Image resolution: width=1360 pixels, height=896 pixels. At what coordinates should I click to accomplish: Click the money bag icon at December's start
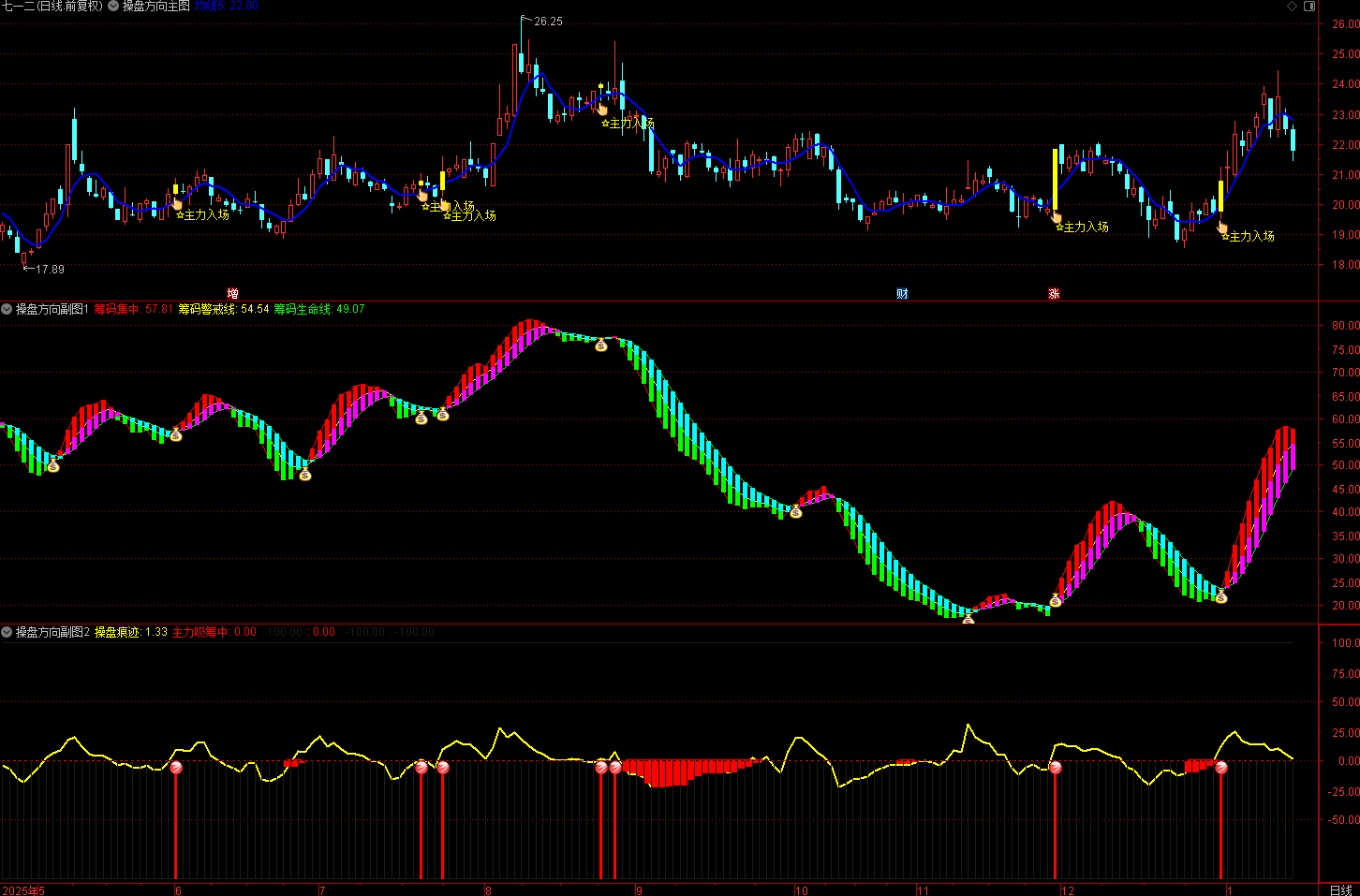click(x=1056, y=600)
